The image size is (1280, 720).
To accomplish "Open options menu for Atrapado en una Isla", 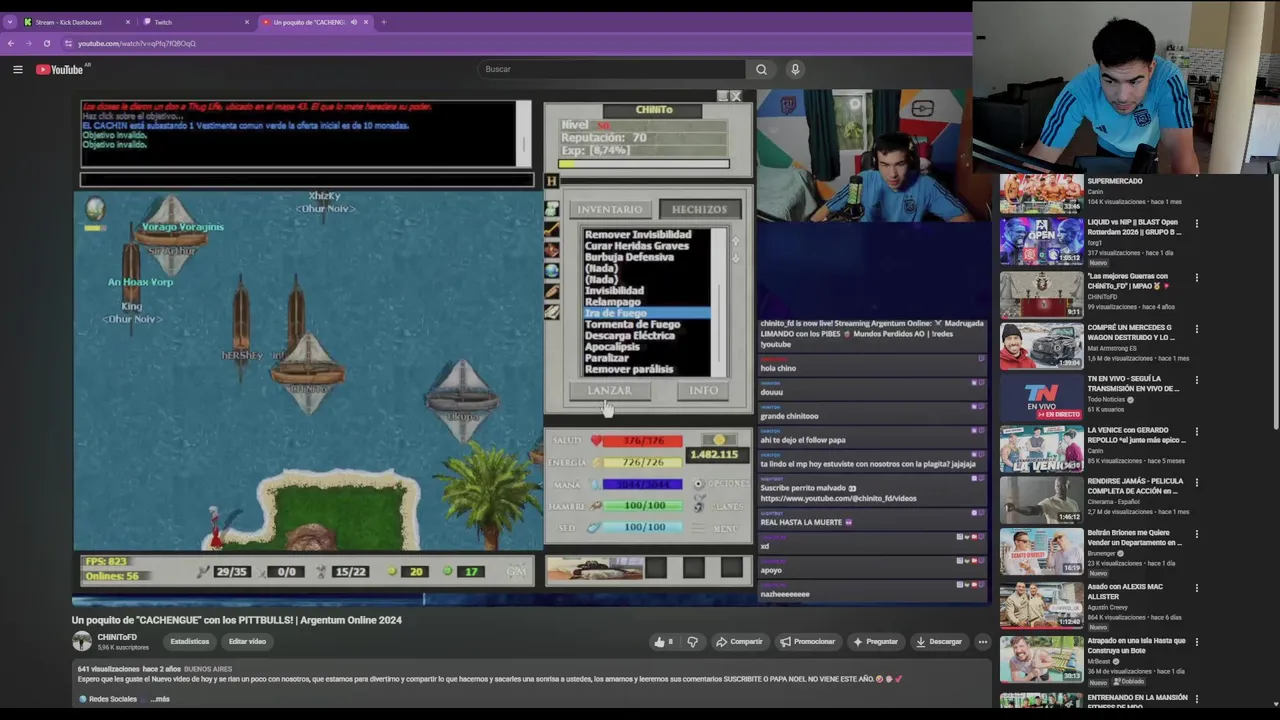I will [x=1197, y=643].
